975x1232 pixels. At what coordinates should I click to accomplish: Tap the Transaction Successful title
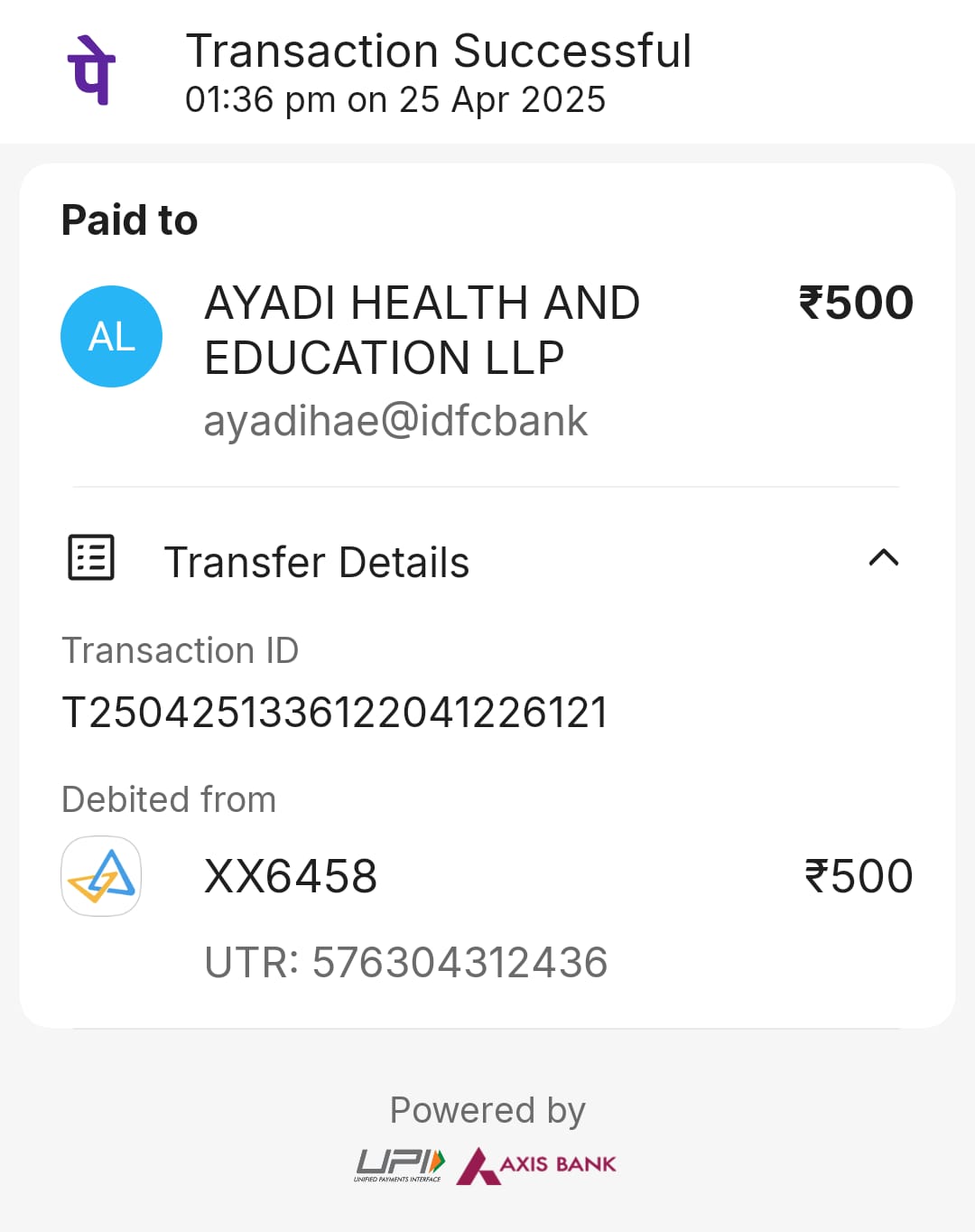point(438,51)
